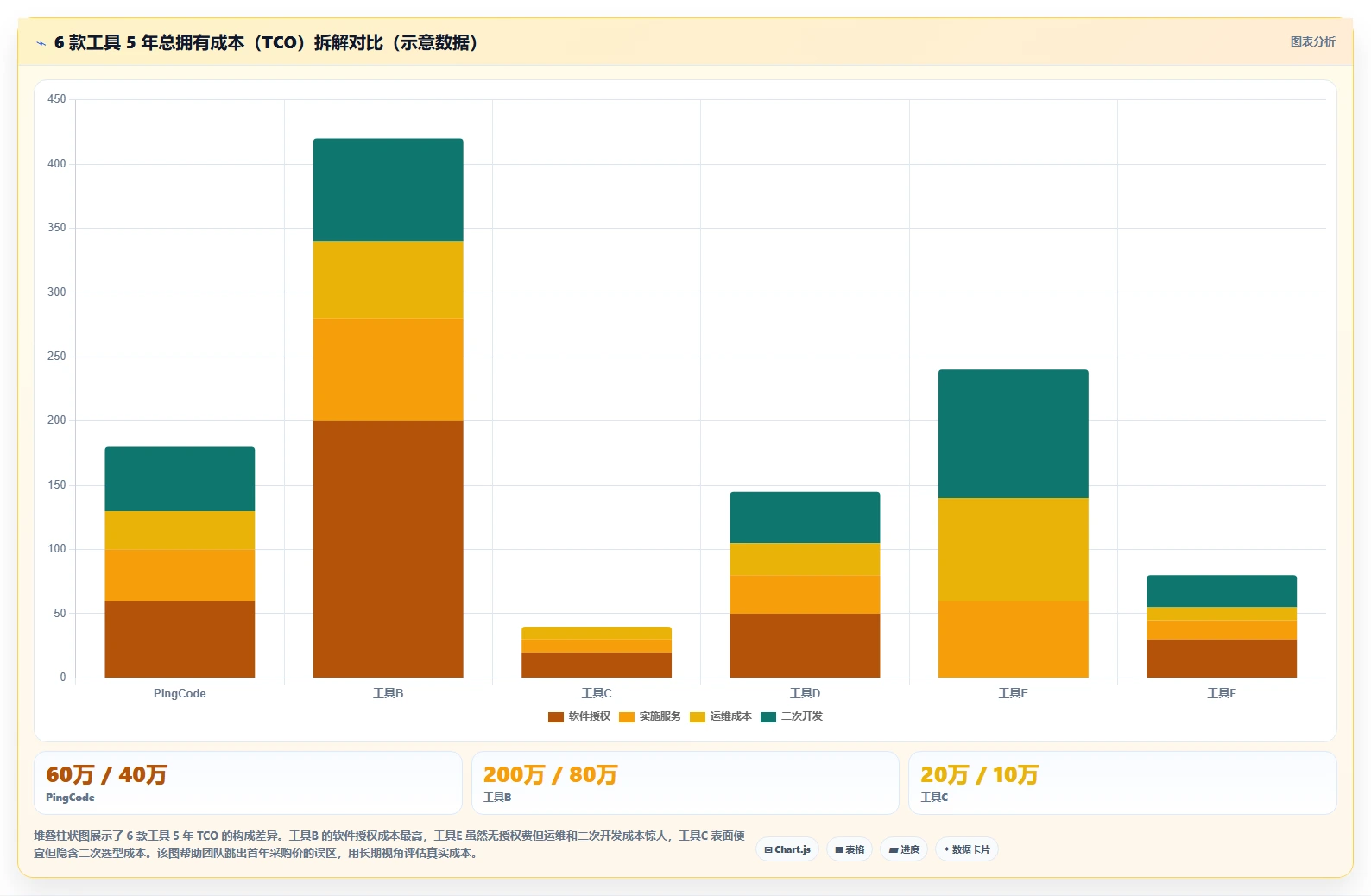Select 工具D's orange 实施服务 bar segment
Screen dimensions: 1371x896
(805, 595)
